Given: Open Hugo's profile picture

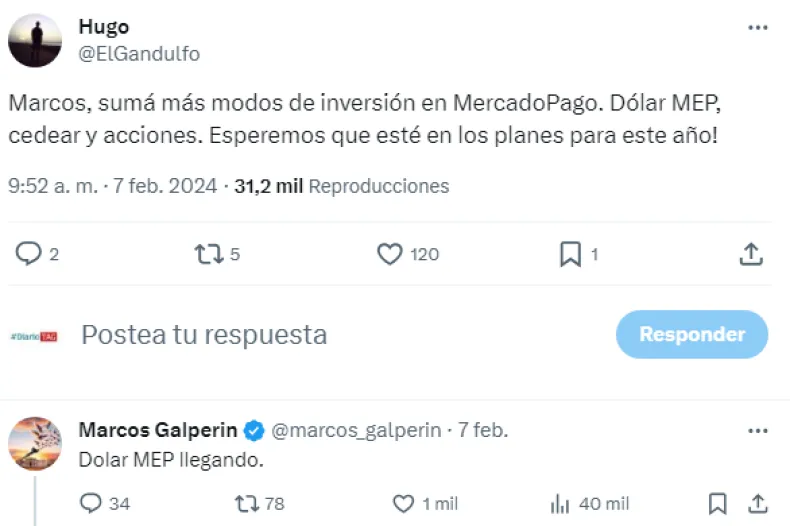Looking at the screenshot, I should 35,40.
